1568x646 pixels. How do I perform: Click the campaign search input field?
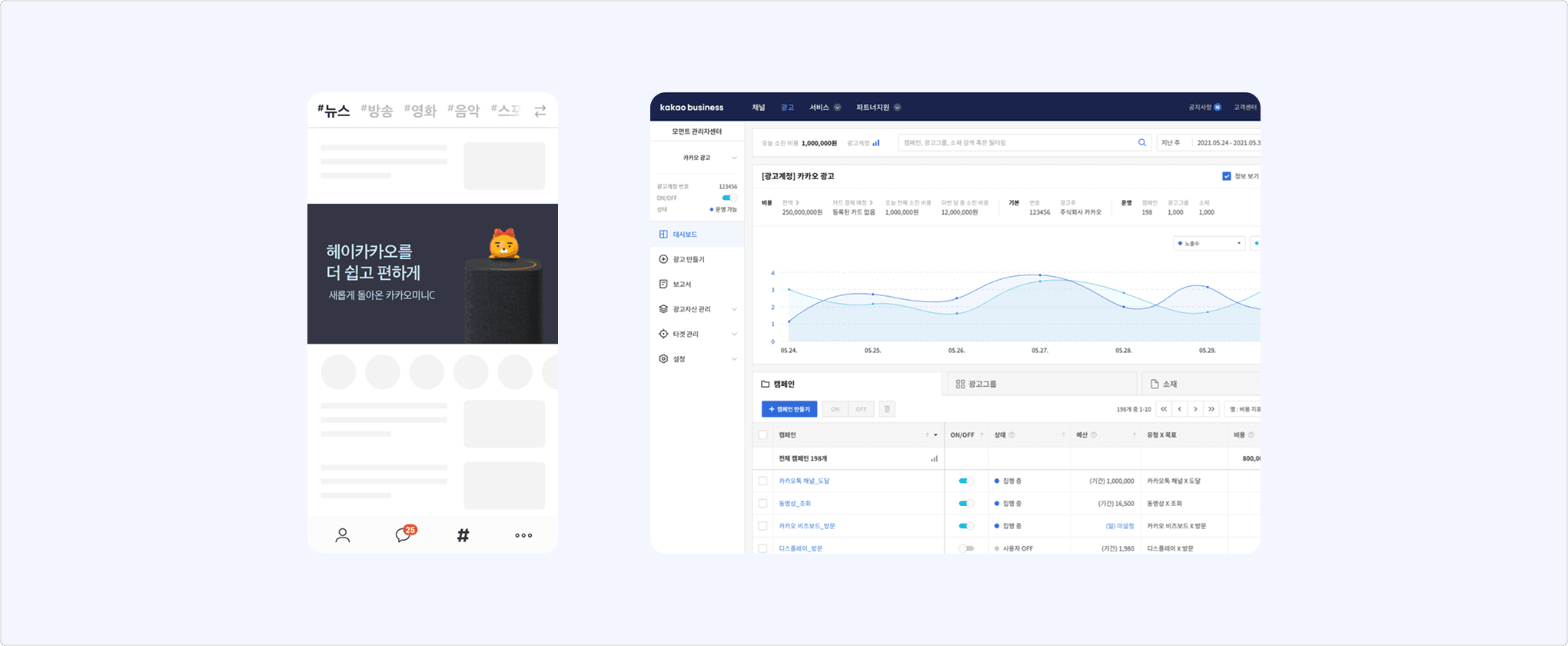tap(1015, 142)
